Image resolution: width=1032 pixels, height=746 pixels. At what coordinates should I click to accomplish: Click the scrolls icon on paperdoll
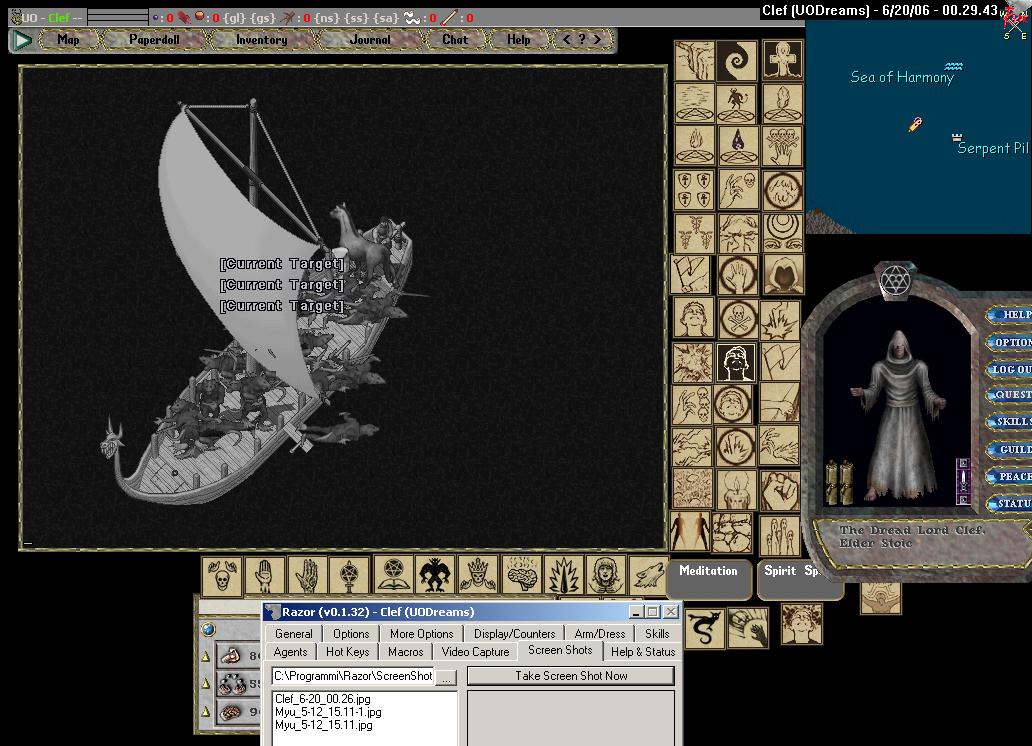(839, 482)
